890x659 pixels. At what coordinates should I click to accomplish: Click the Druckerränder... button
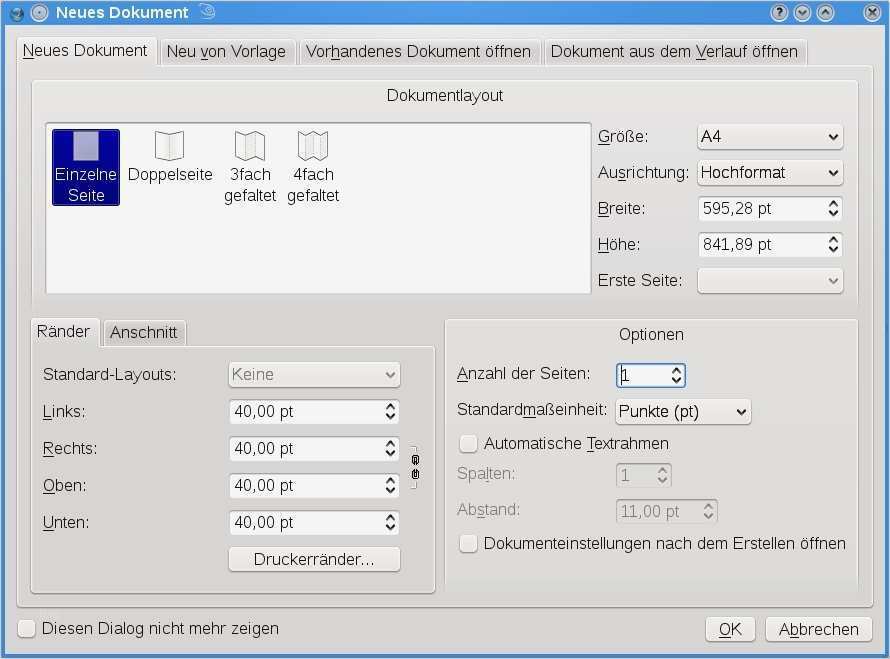pyautogui.click(x=314, y=559)
